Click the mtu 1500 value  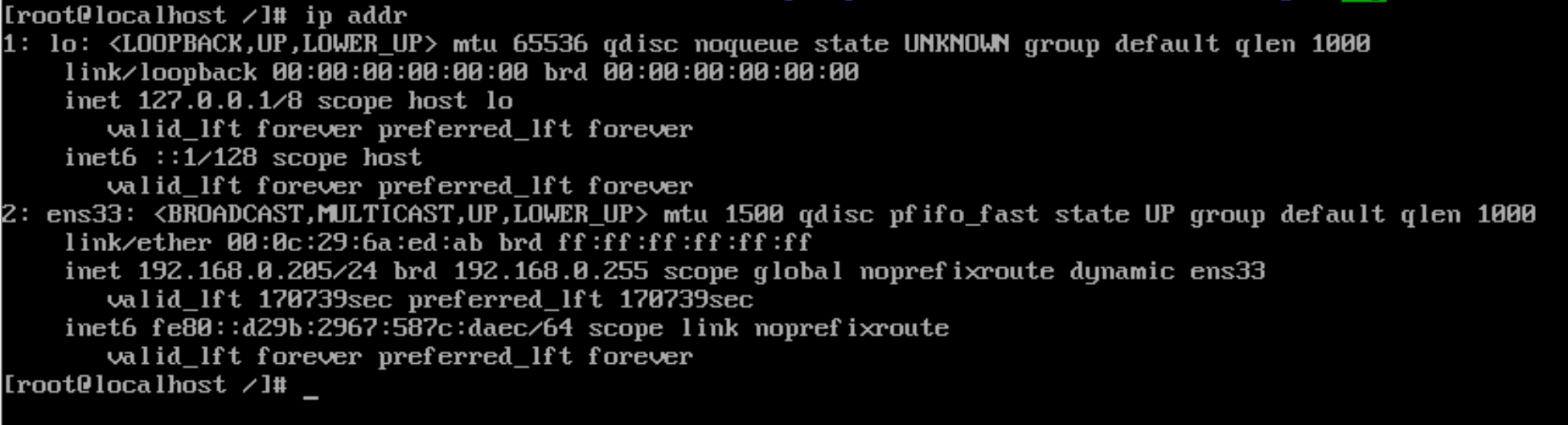[723, 215]
